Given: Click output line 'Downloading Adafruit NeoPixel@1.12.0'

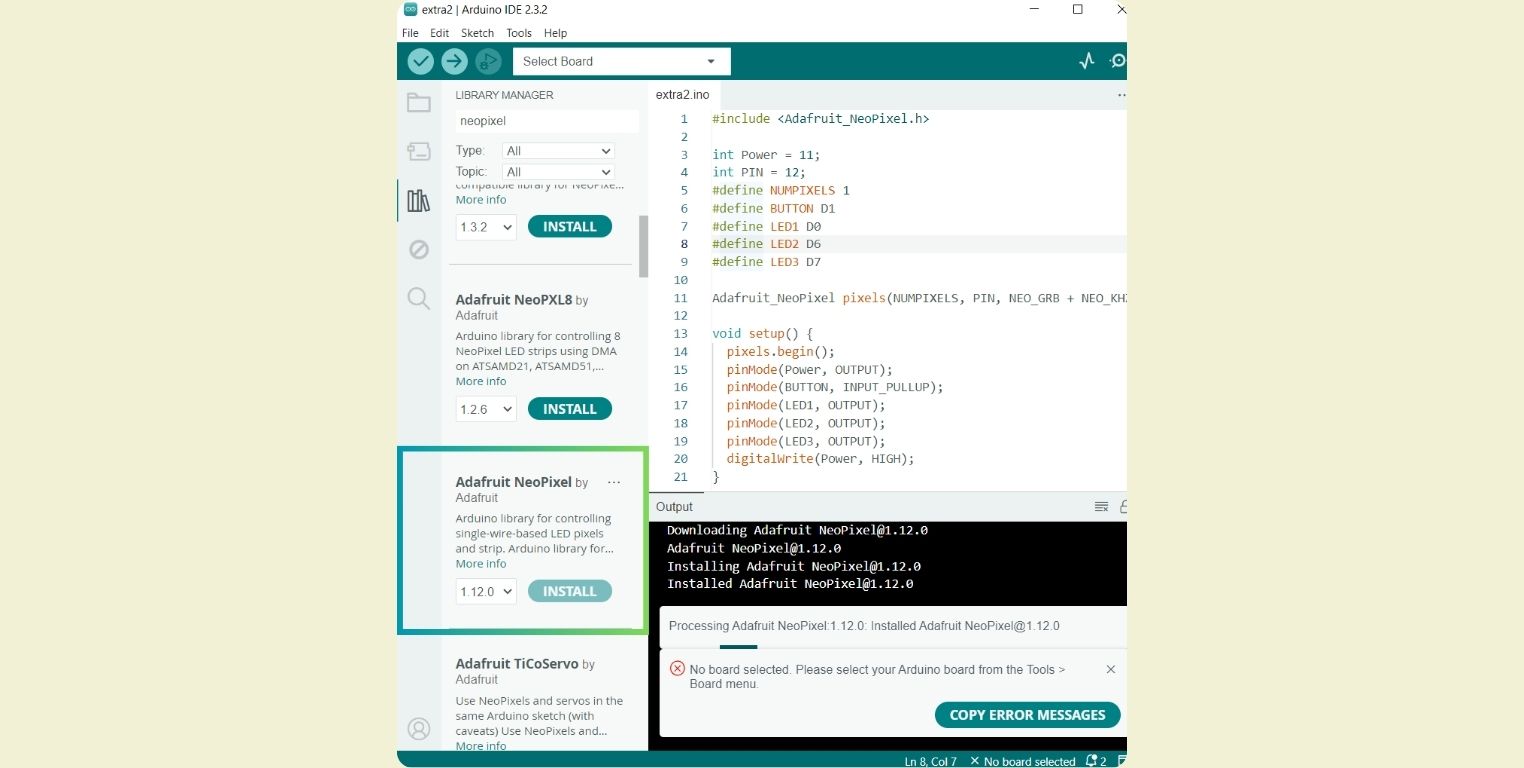Looking at the screenshot, I should [x=797, y=530].
